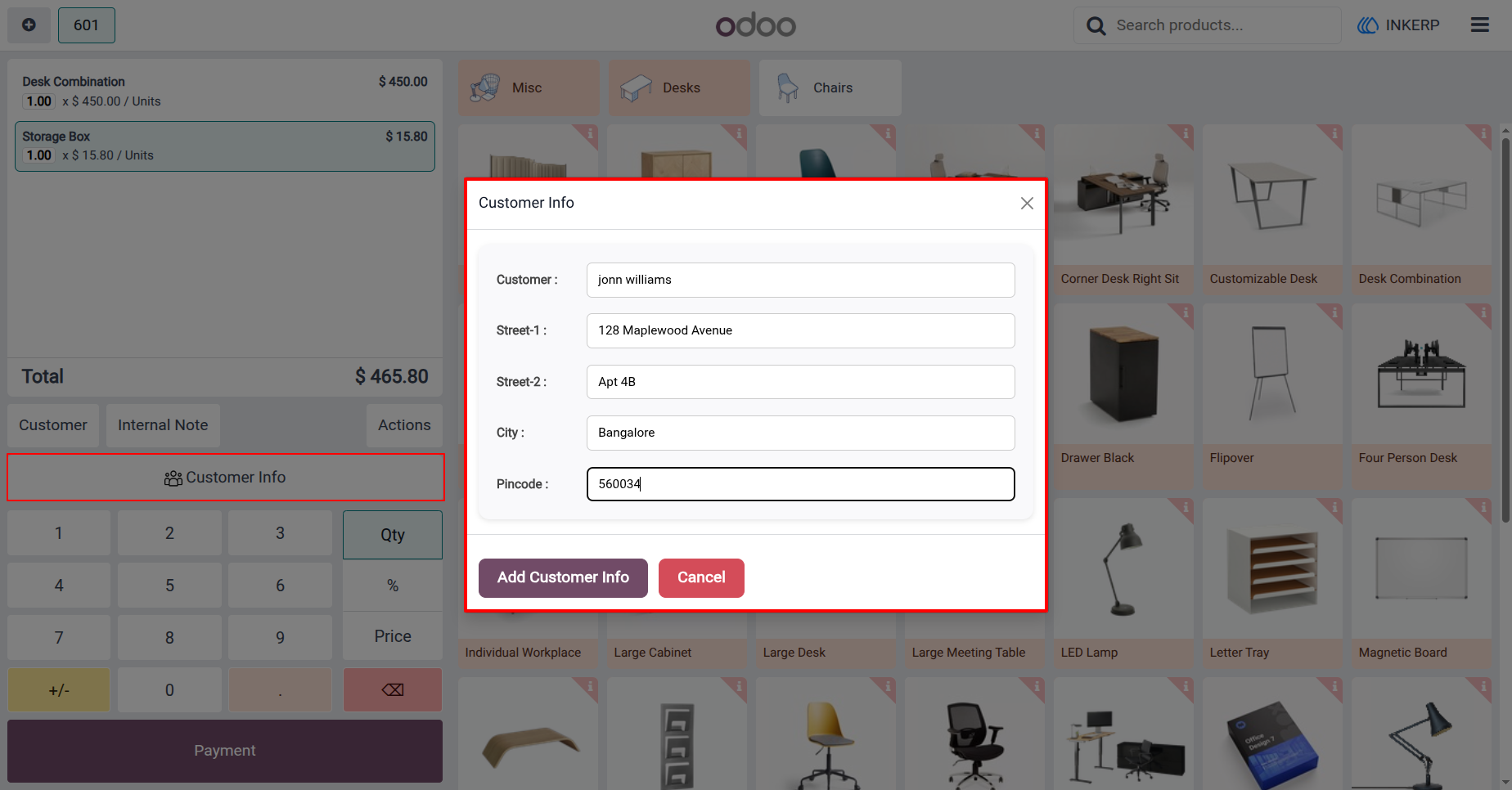
Task: Open the hamburger menu icon
Action: tap(1479, 25)
